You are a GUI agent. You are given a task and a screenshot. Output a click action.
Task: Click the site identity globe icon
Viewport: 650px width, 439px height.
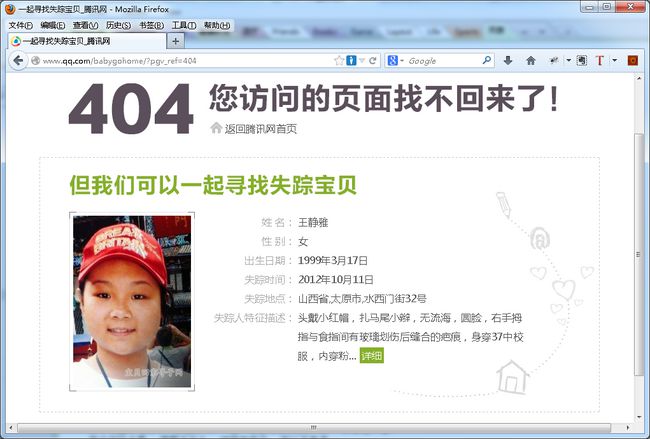tap(35, 61)
